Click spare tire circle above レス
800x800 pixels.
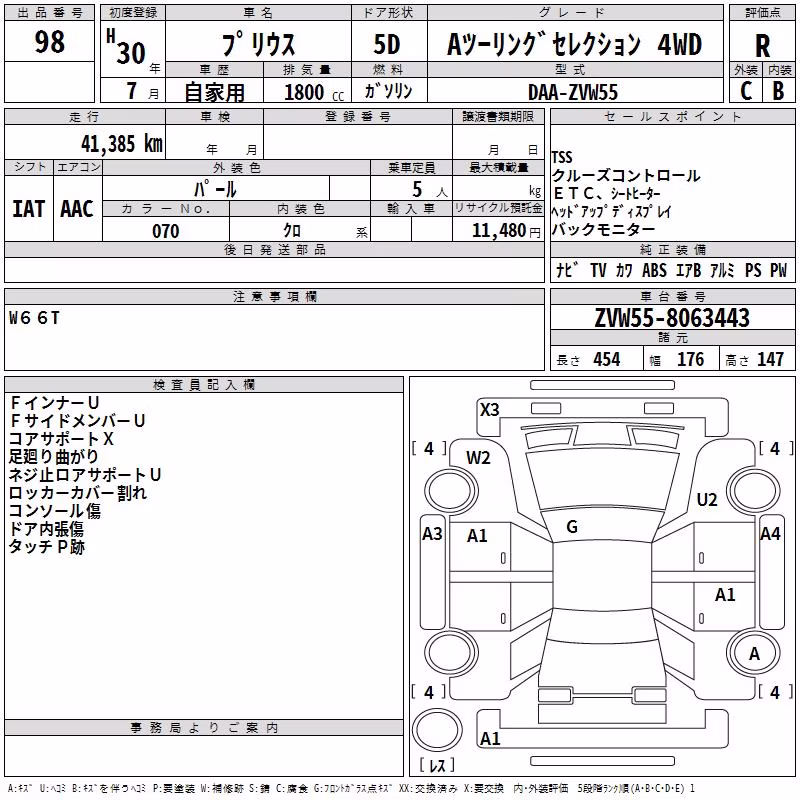click(437, 730)
